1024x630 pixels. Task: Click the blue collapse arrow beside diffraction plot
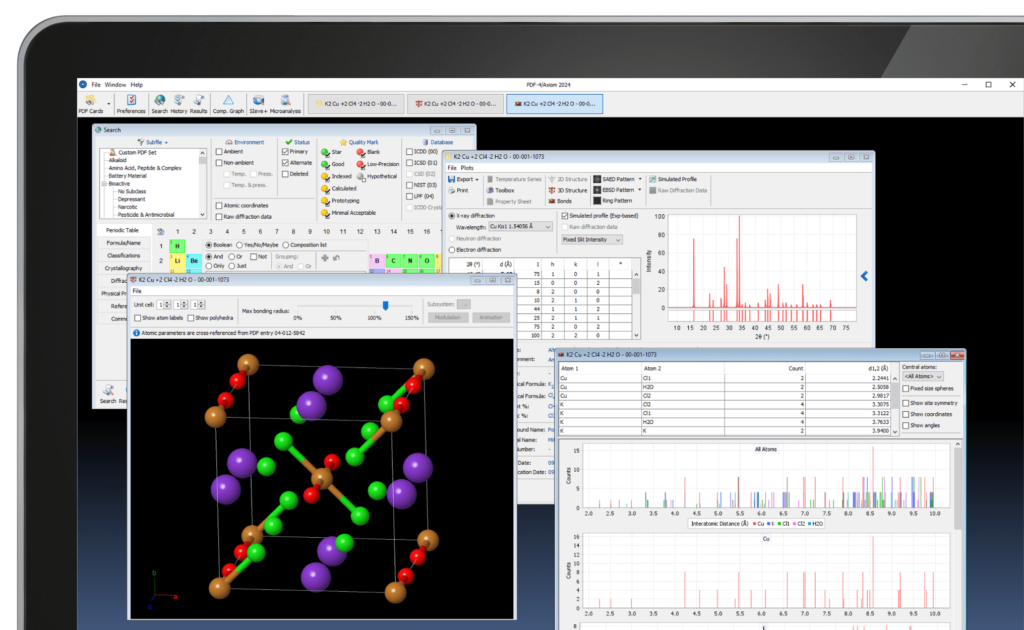coord(864,276)
